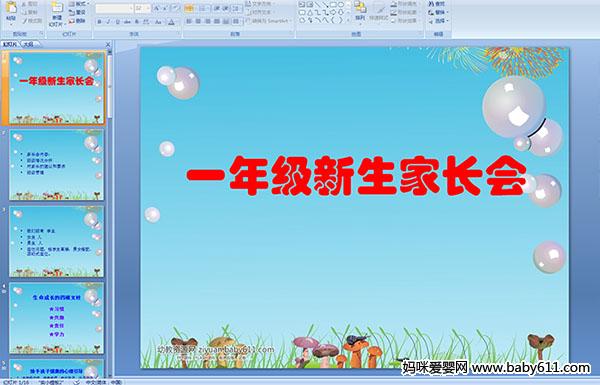Screen dimensions: 600x385
Task: Click the Align Text icon
Action: [x=248, y=12]
